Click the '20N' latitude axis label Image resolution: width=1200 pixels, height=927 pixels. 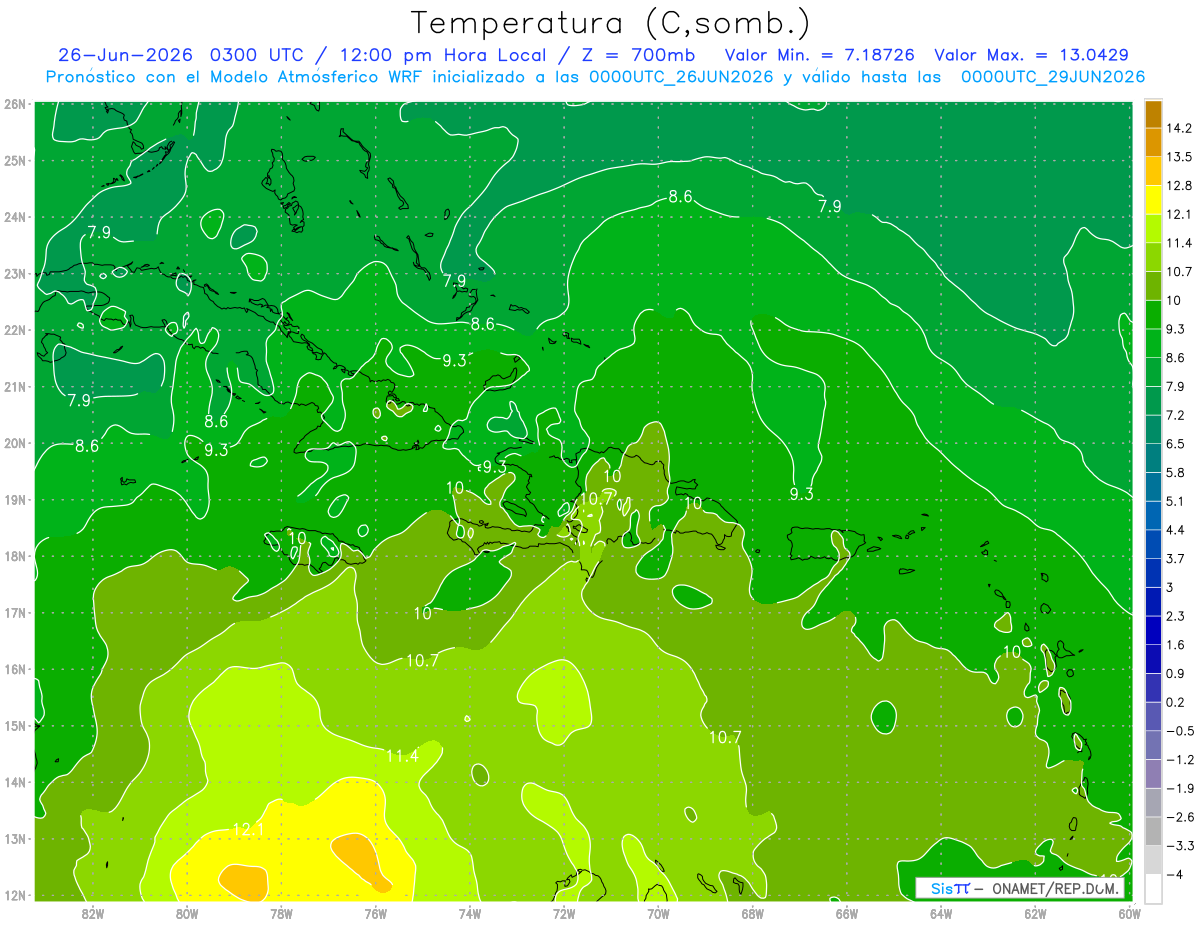tap(14, 443)
